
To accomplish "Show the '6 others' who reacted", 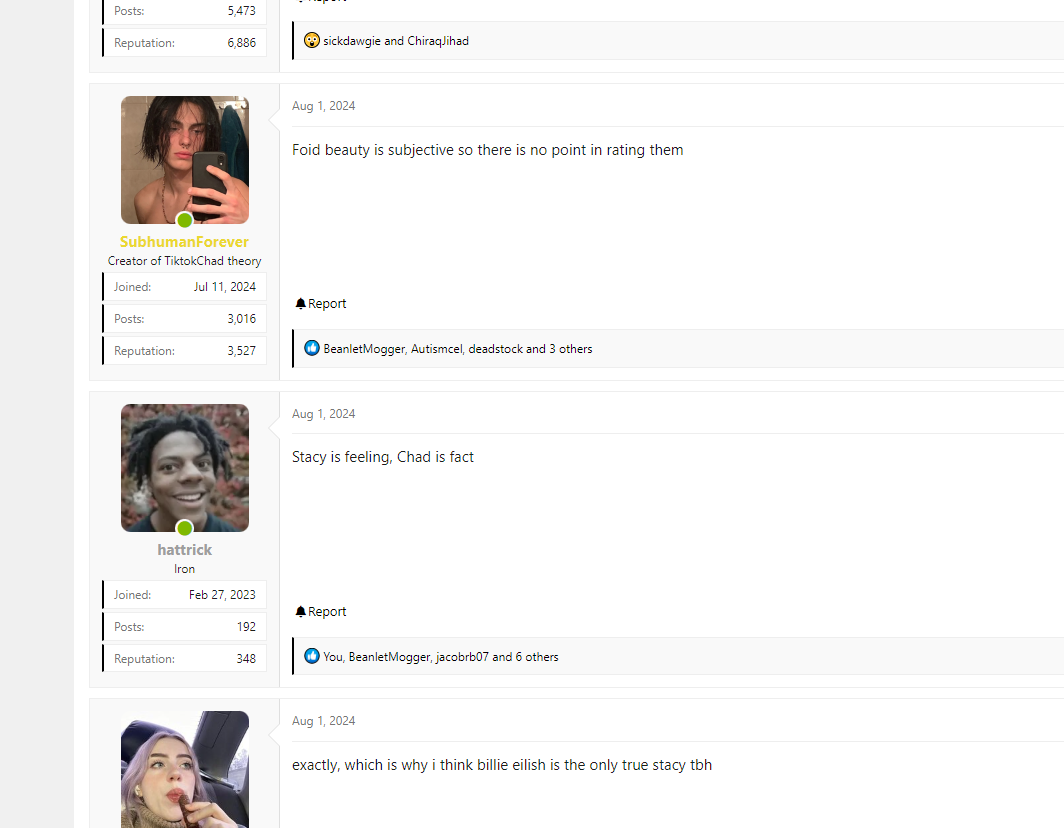I will 537,657.
